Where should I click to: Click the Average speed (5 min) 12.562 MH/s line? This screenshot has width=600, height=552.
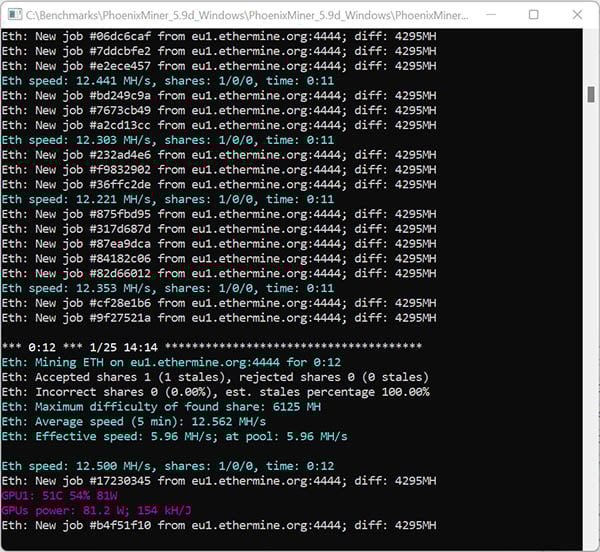pyautogui.click(x=134, y=422)
